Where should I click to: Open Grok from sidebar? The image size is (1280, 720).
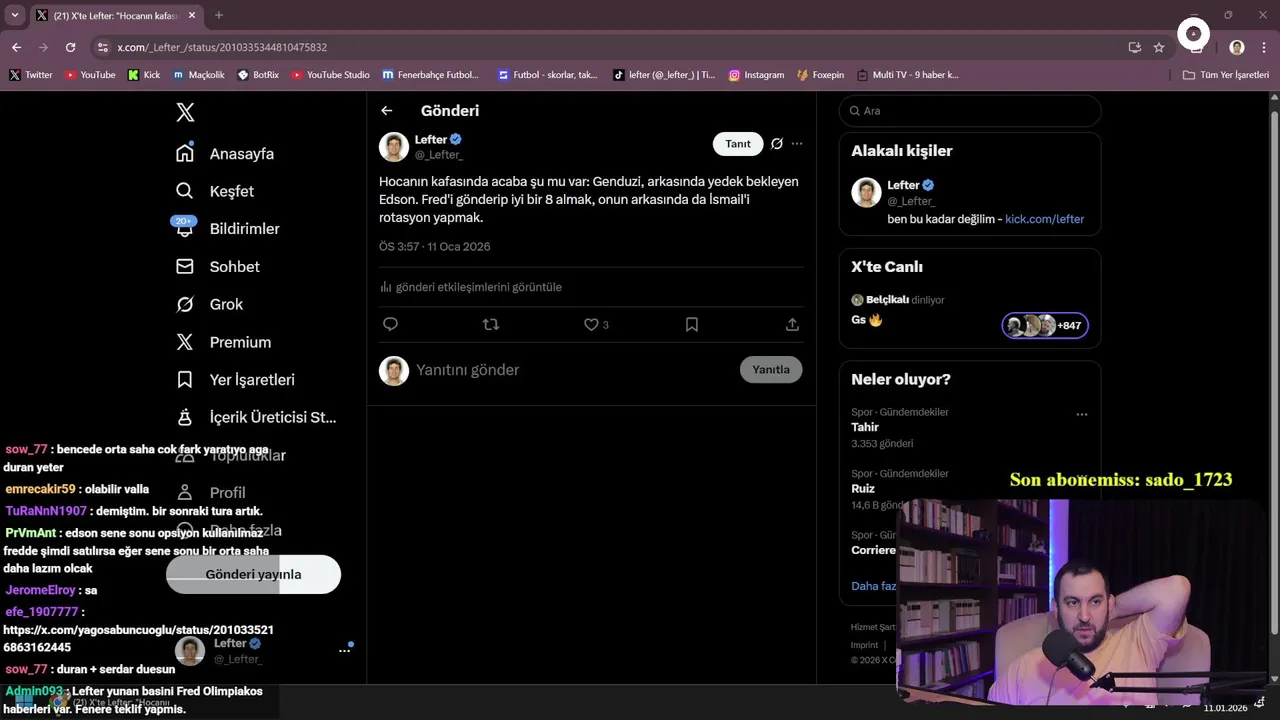[210, 304]
